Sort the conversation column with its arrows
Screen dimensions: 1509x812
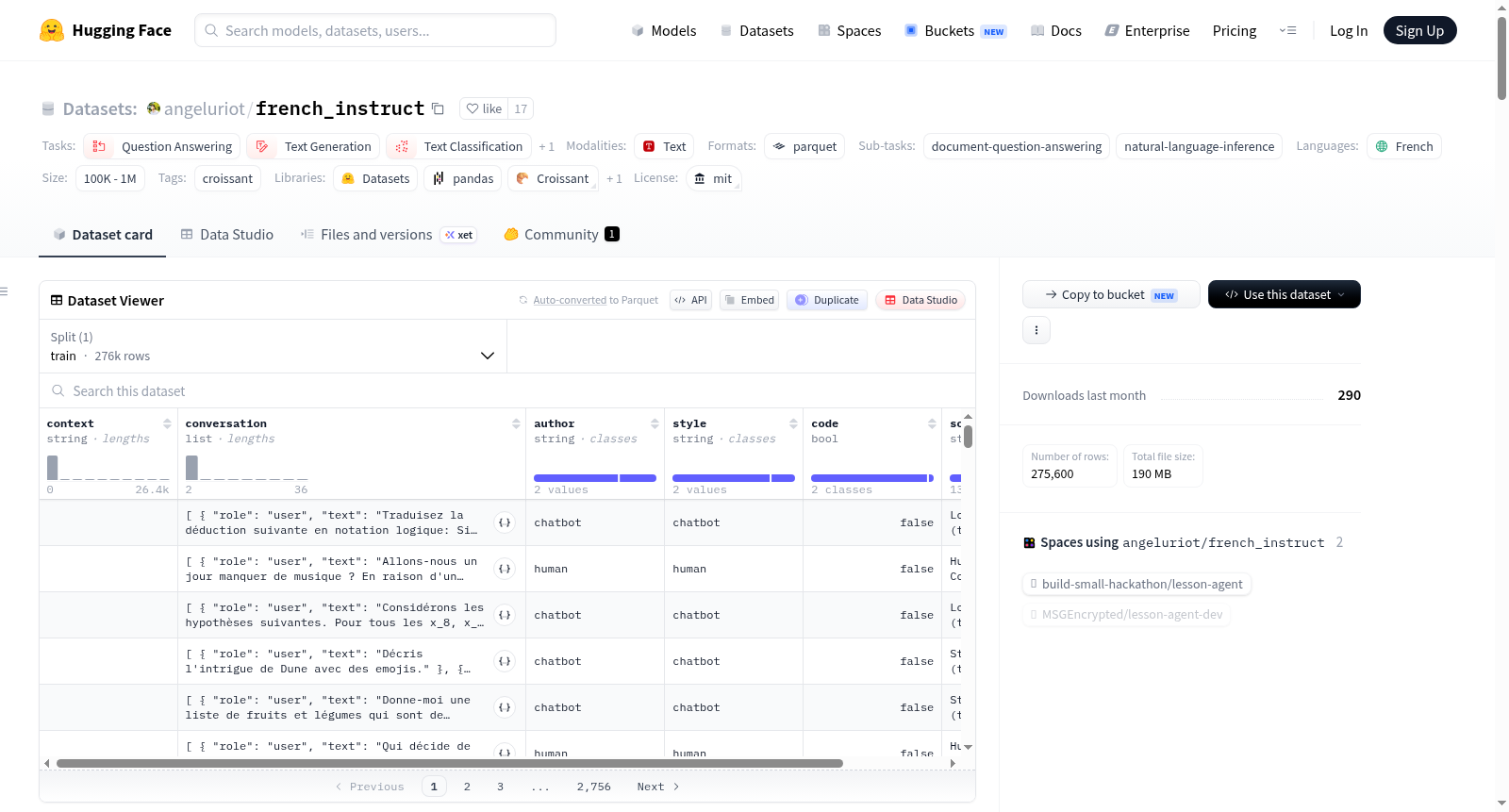[516, 423]
